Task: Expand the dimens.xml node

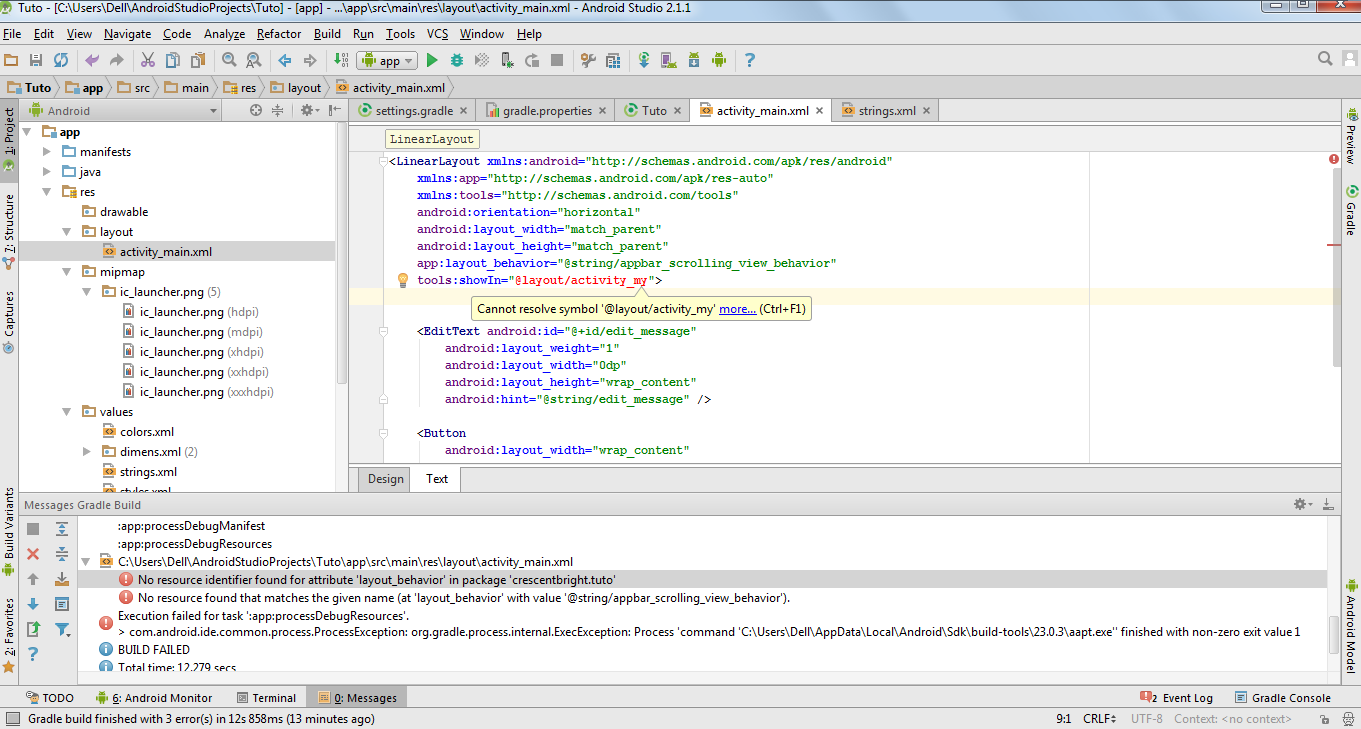Action: (87, 452)
